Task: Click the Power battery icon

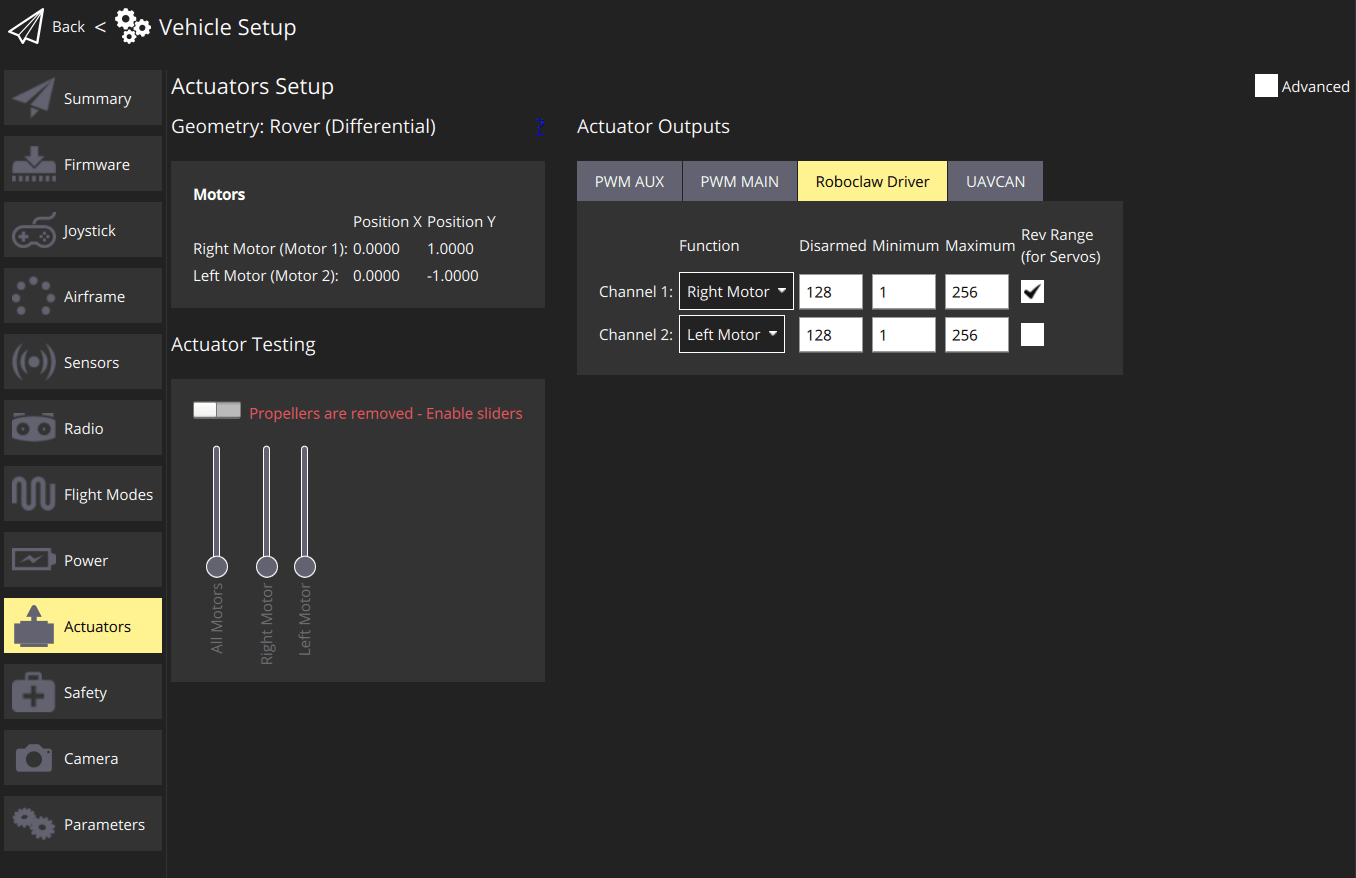Action: (34, 561)
